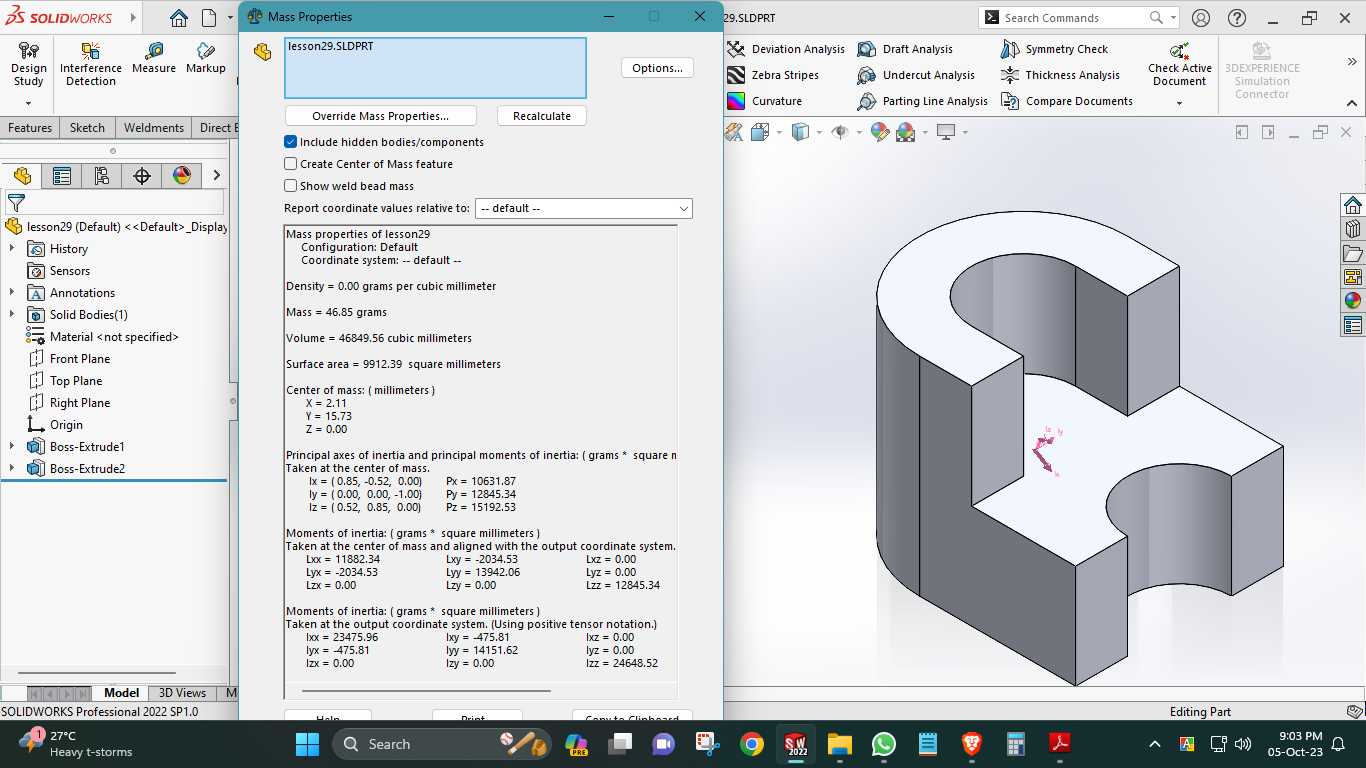Check Create Center of Mass feature

291,164
